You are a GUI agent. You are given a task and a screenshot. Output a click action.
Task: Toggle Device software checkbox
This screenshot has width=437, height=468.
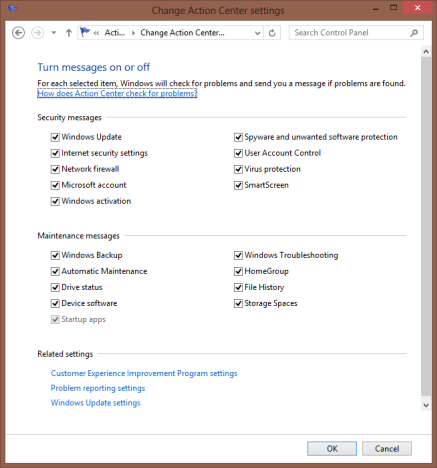pyautogui.click(x=55, y=303)
